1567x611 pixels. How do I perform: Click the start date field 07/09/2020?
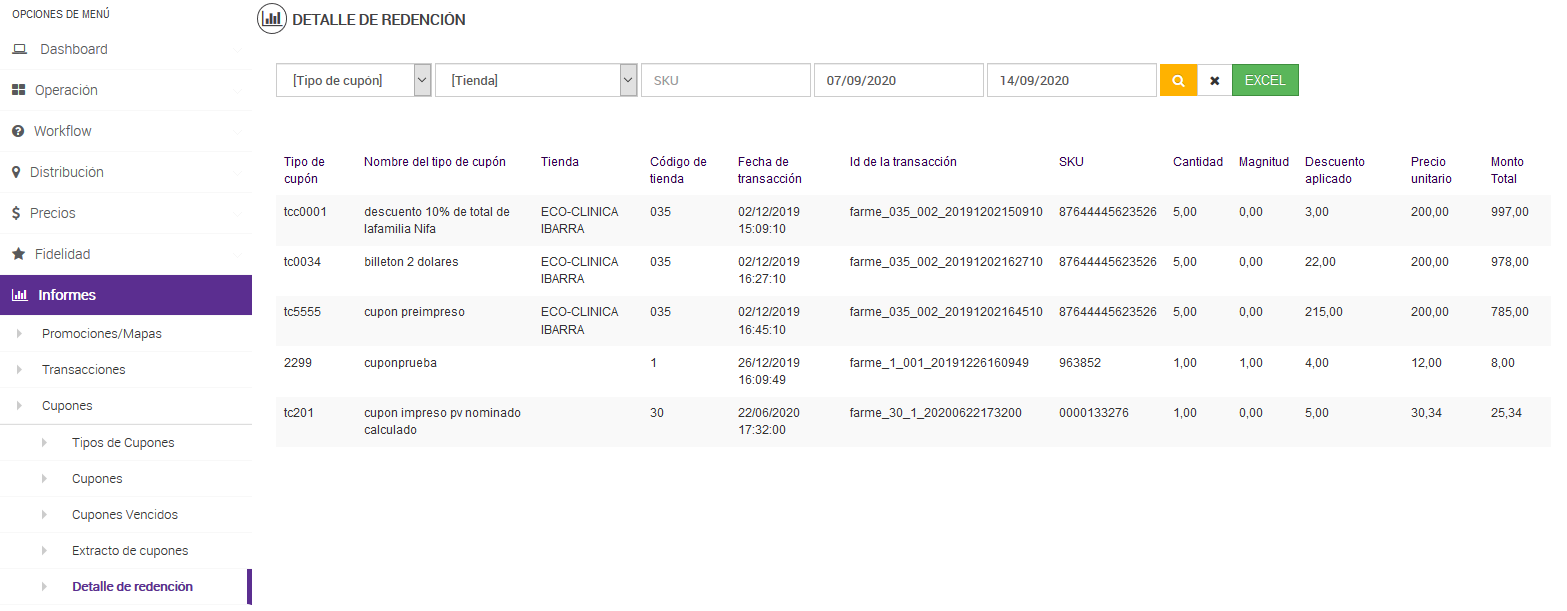pyautogui.click(x=898, y=80)
